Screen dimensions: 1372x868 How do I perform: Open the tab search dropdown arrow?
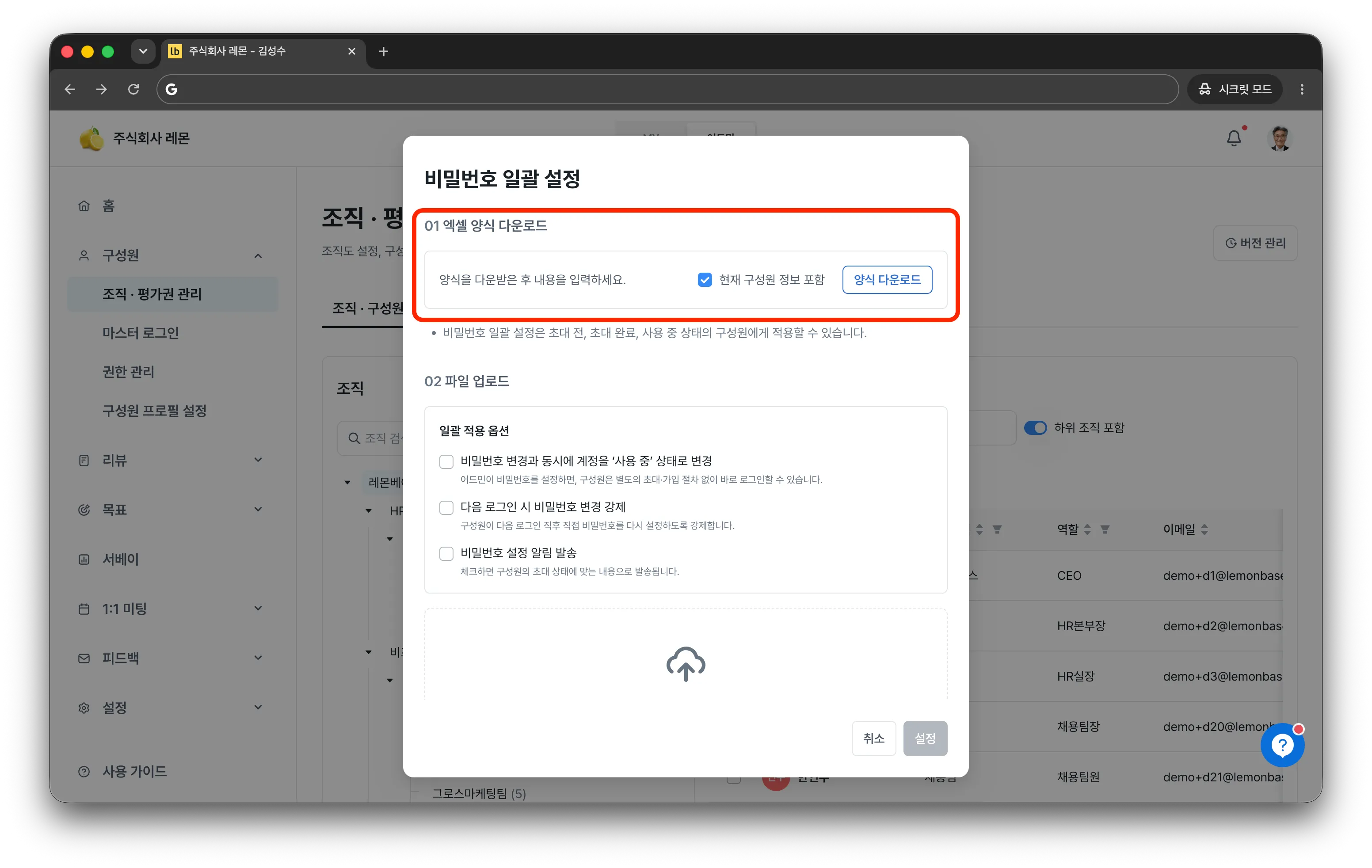point(143,51)
